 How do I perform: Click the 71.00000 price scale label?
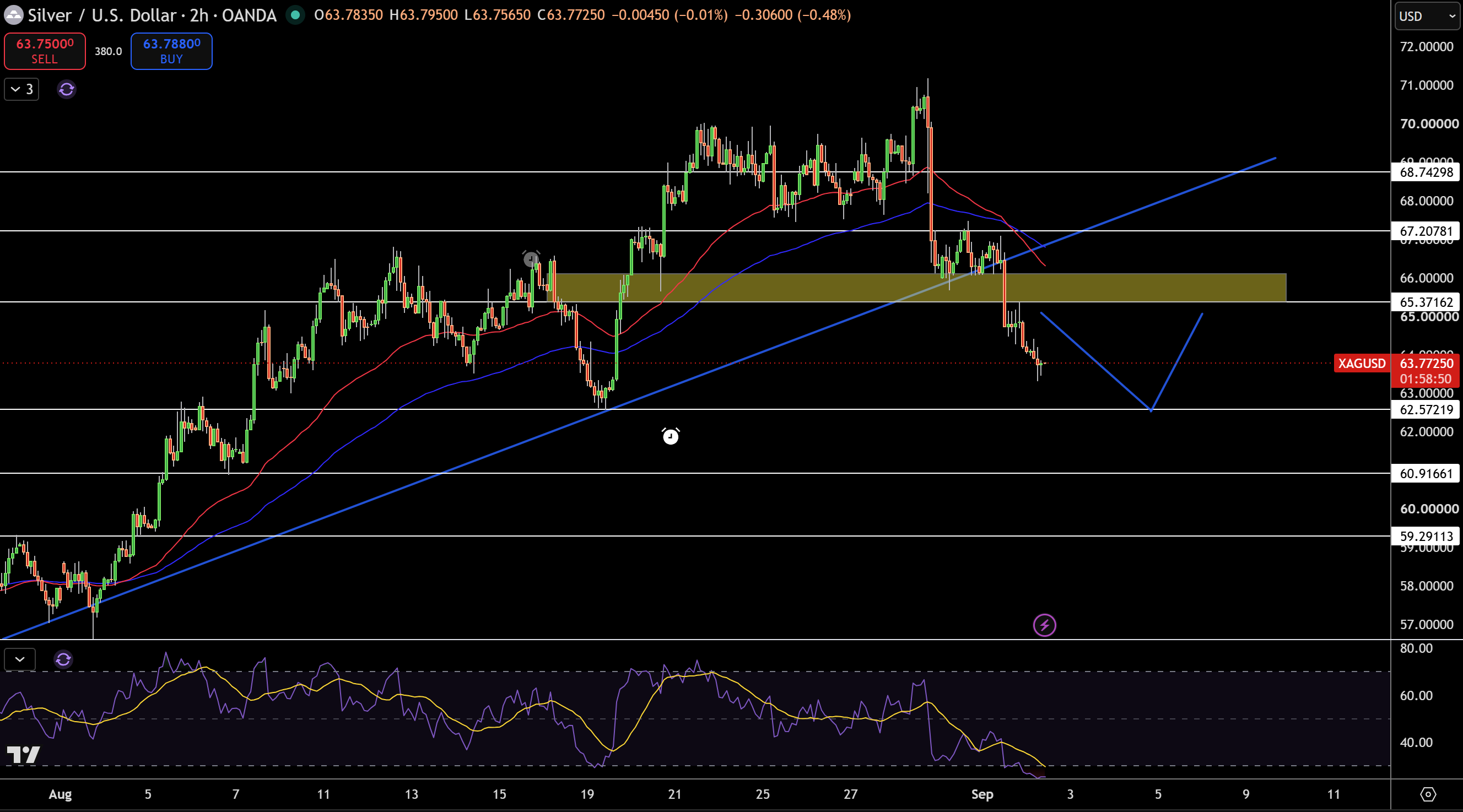click(1426, 85)
